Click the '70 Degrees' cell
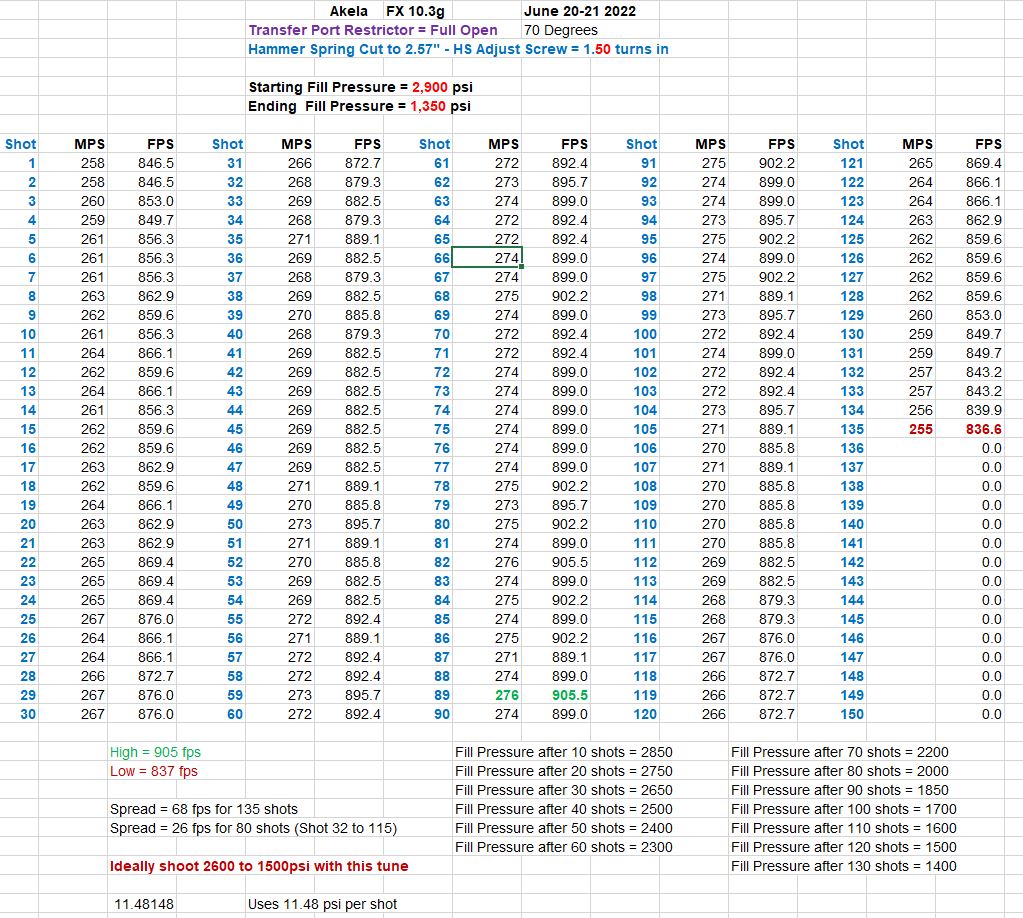This screenshot has width=1023, height=918. (560, 30)
